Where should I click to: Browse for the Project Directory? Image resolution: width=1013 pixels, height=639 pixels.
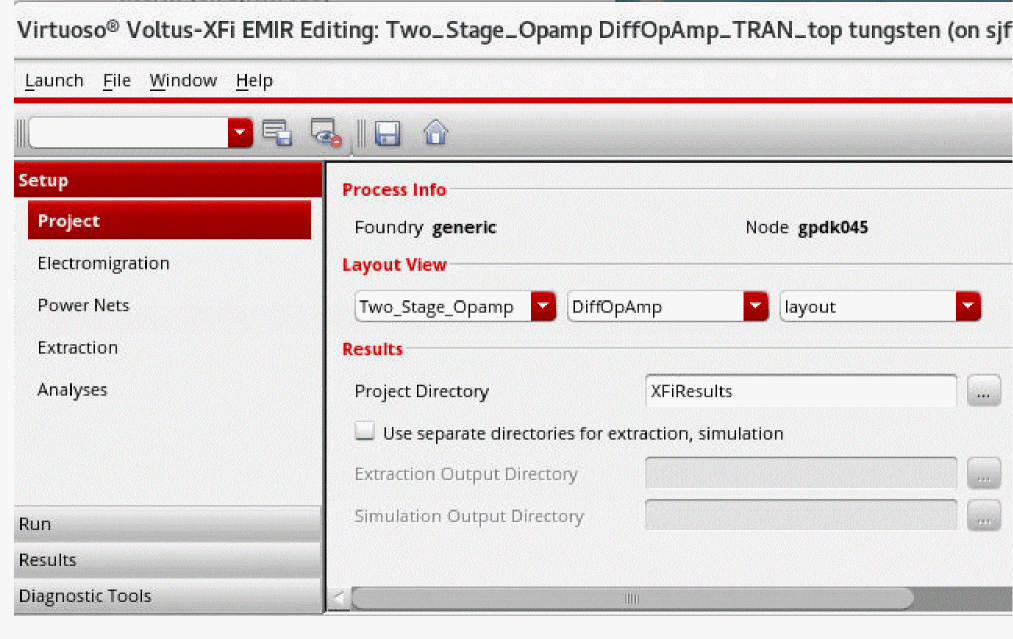pyautogui.click(x=983, y=391)
